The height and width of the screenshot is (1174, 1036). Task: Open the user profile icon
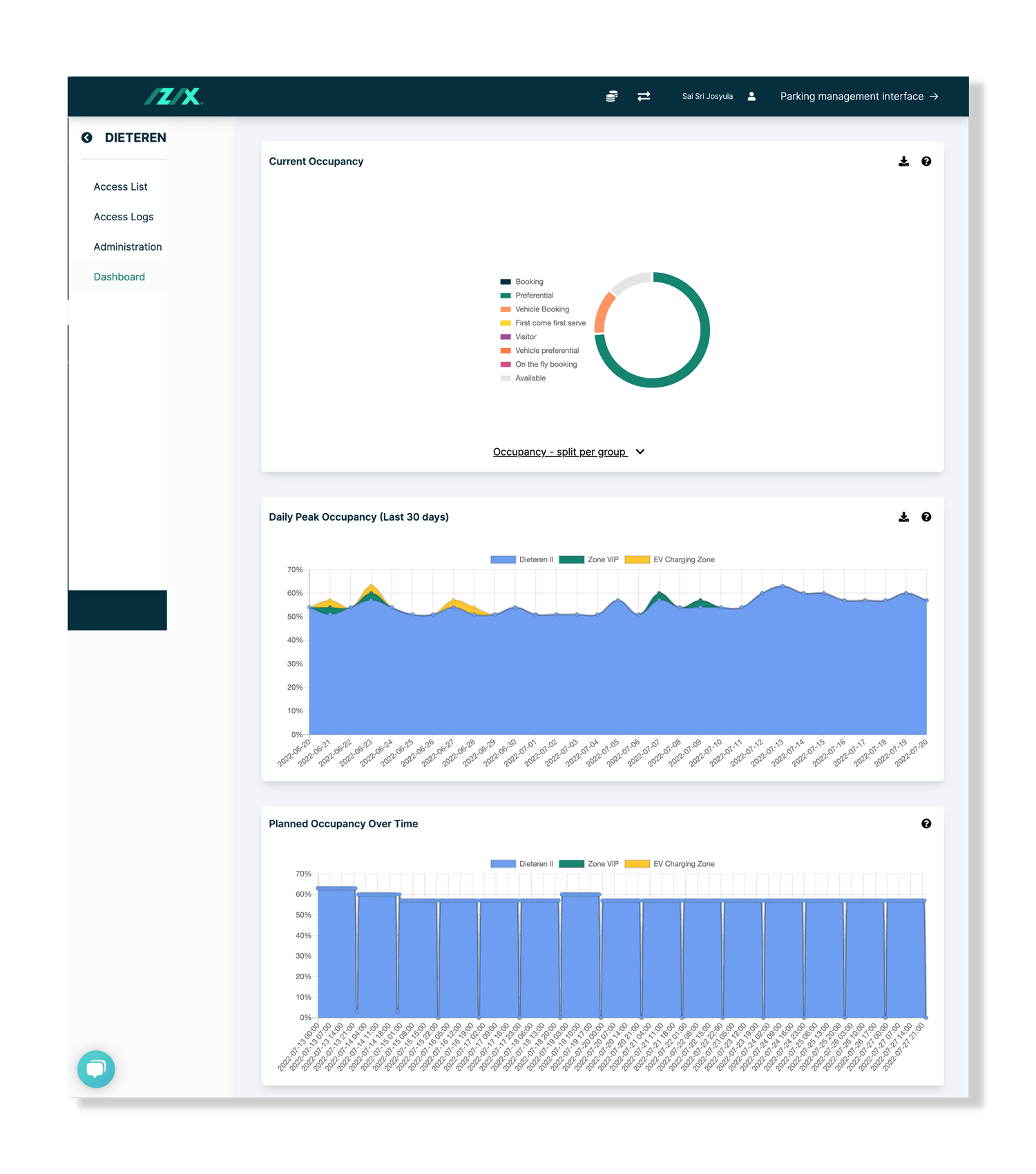[x=751, y=97]
